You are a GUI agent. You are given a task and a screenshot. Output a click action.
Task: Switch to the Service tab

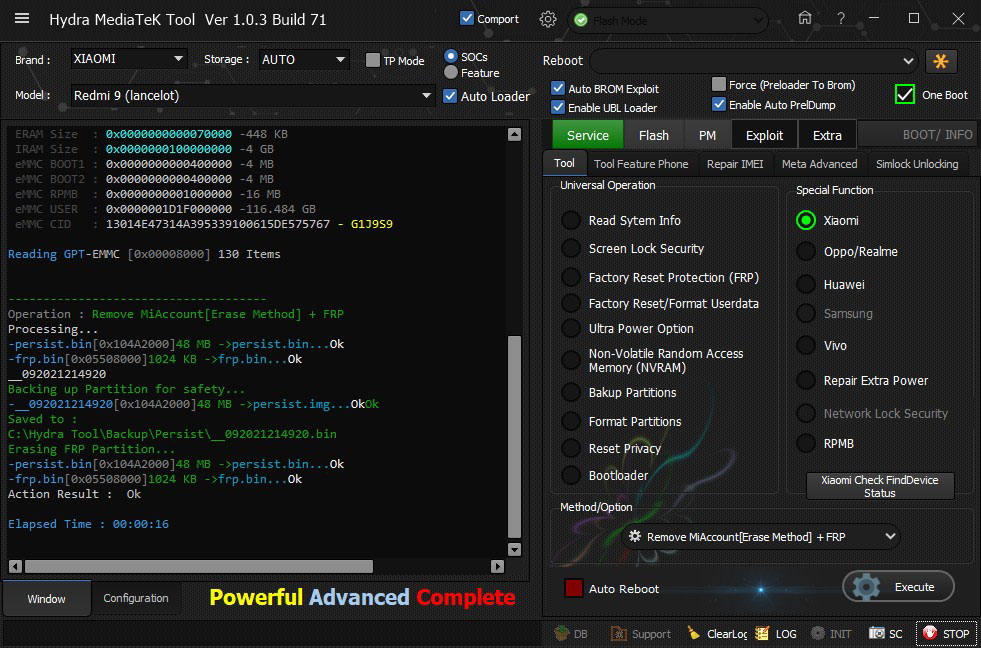tap(587, 135)
